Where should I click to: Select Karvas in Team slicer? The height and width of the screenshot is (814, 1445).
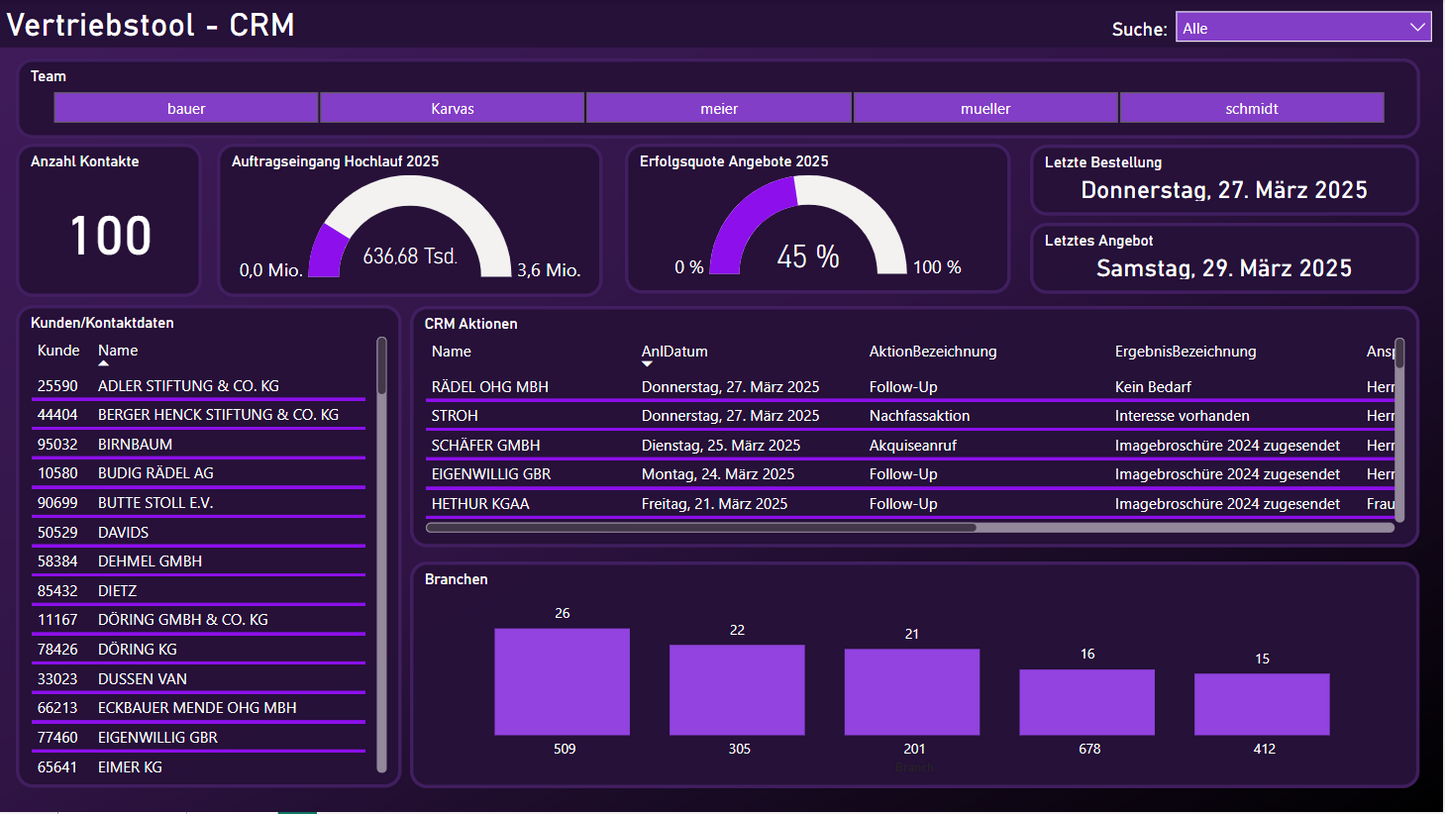point(452,108)
